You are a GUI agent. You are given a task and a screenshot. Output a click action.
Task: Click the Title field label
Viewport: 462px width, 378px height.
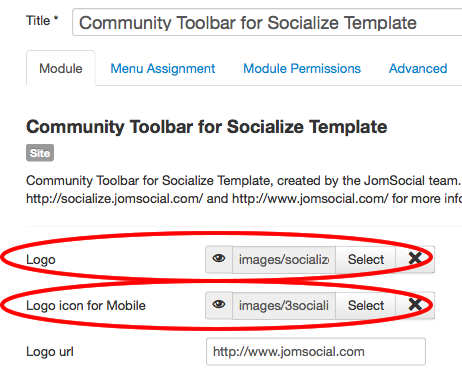42,21
